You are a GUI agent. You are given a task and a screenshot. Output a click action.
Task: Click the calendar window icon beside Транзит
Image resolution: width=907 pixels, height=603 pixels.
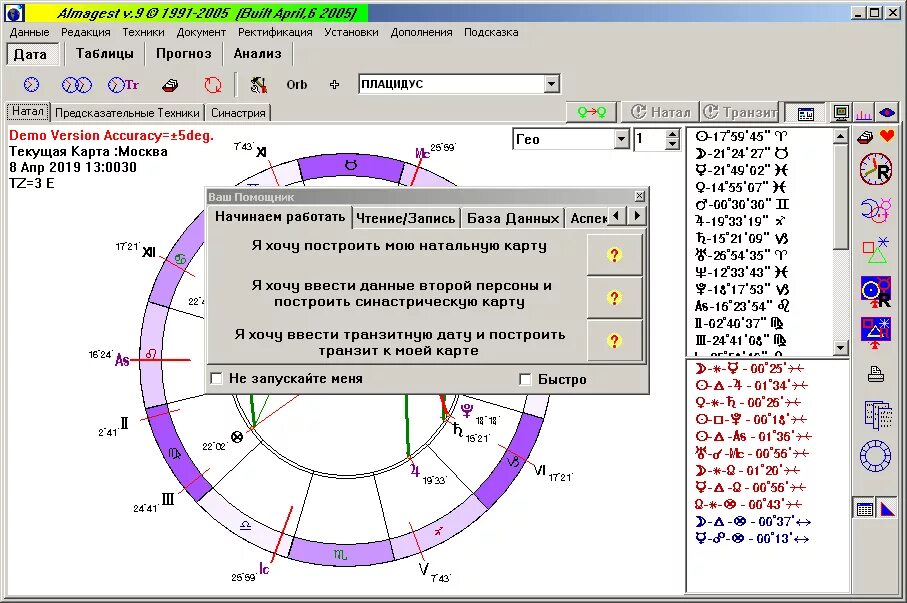pyautogui.click(x=806, y=113)
